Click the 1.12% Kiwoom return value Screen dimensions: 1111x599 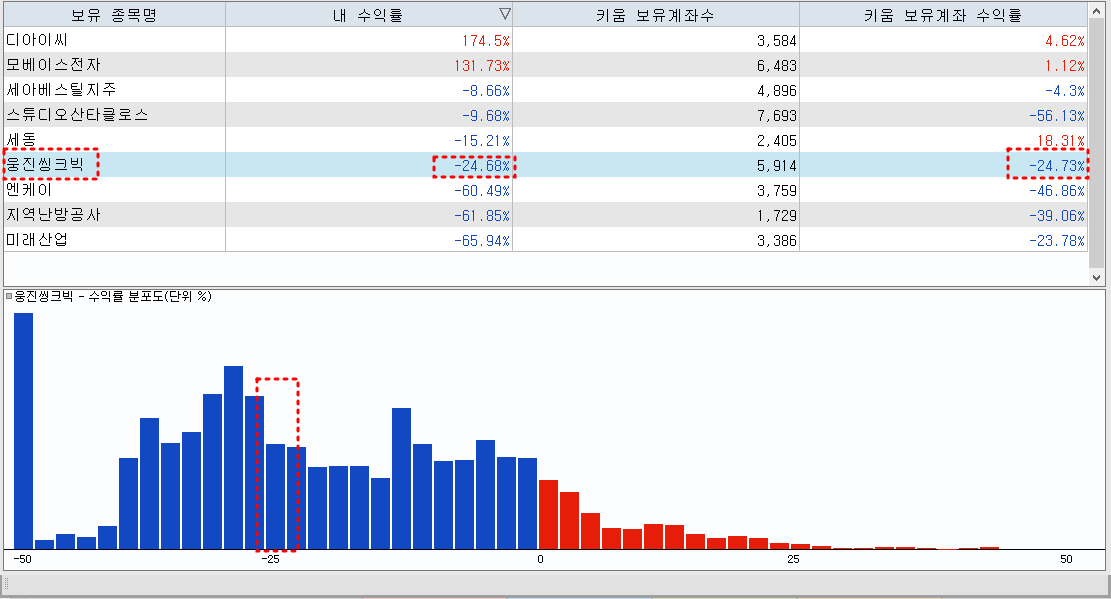tap(1065, 66)
